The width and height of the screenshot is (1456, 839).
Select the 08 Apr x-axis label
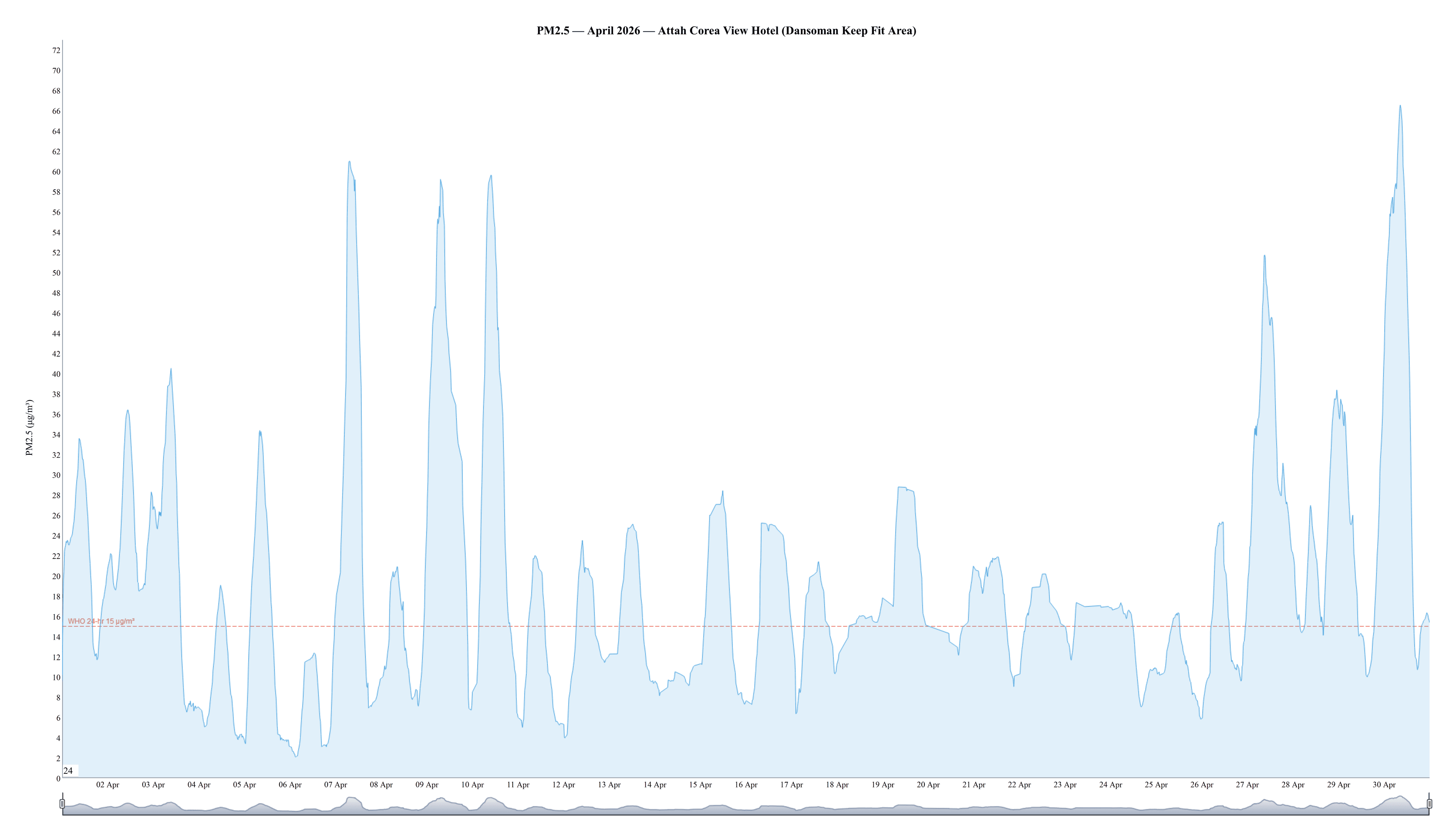[381, 785]
